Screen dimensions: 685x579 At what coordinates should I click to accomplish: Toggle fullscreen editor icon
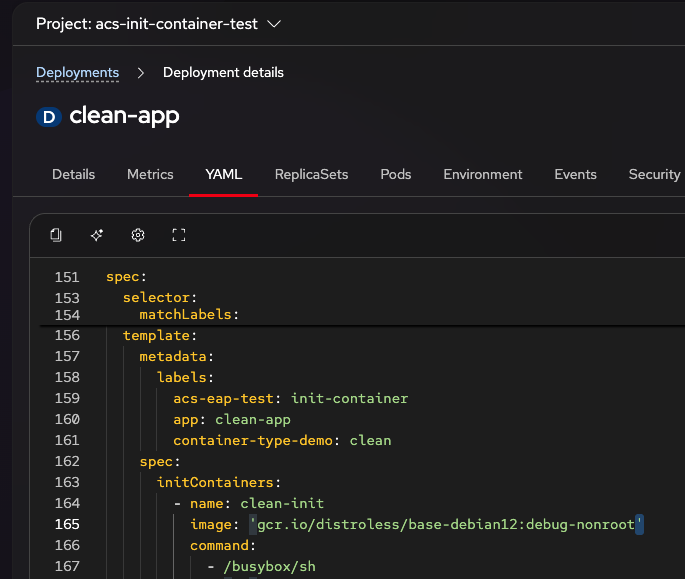(x=179, y=235)
